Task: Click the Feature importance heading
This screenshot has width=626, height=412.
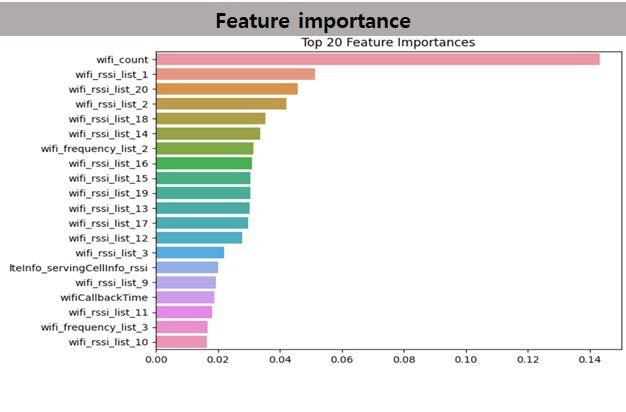Action: coord(313,21)
